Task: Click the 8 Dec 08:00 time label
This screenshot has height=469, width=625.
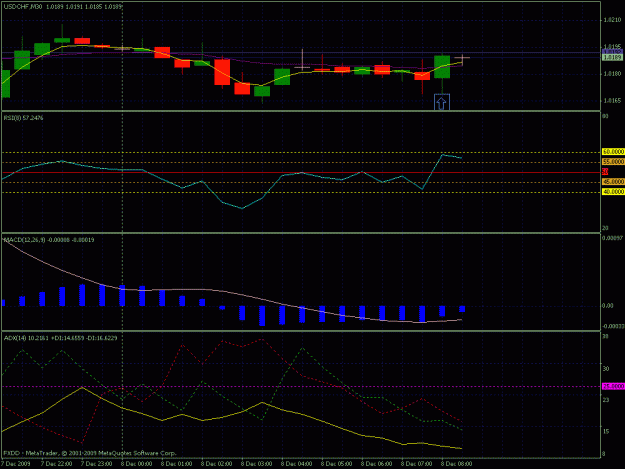Action: (456, 464)
